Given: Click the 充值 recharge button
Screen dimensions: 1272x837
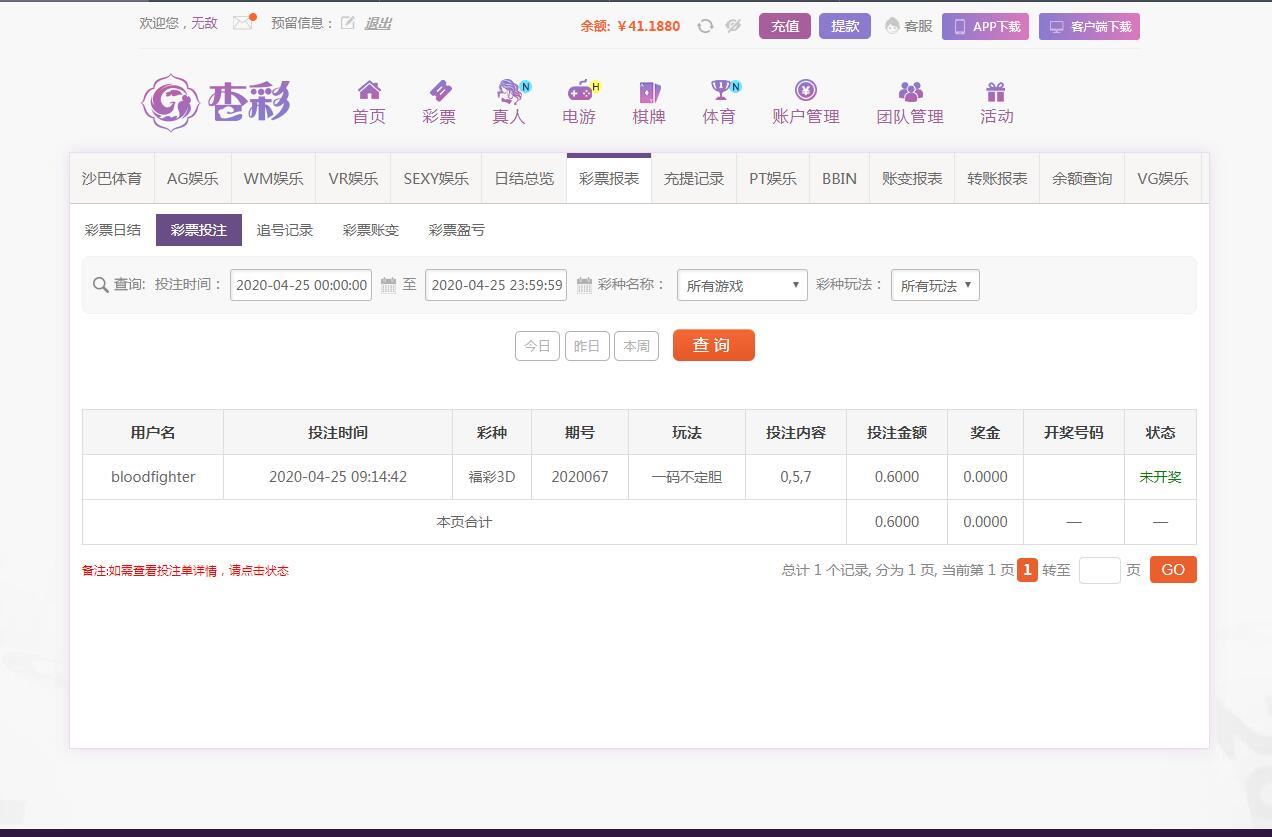Looking at the screenshot, I should tap(785, 26).
